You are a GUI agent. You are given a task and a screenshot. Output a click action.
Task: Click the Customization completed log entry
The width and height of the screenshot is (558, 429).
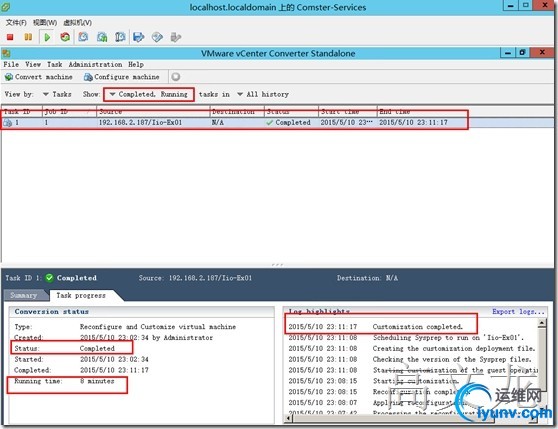coord(375,327)
